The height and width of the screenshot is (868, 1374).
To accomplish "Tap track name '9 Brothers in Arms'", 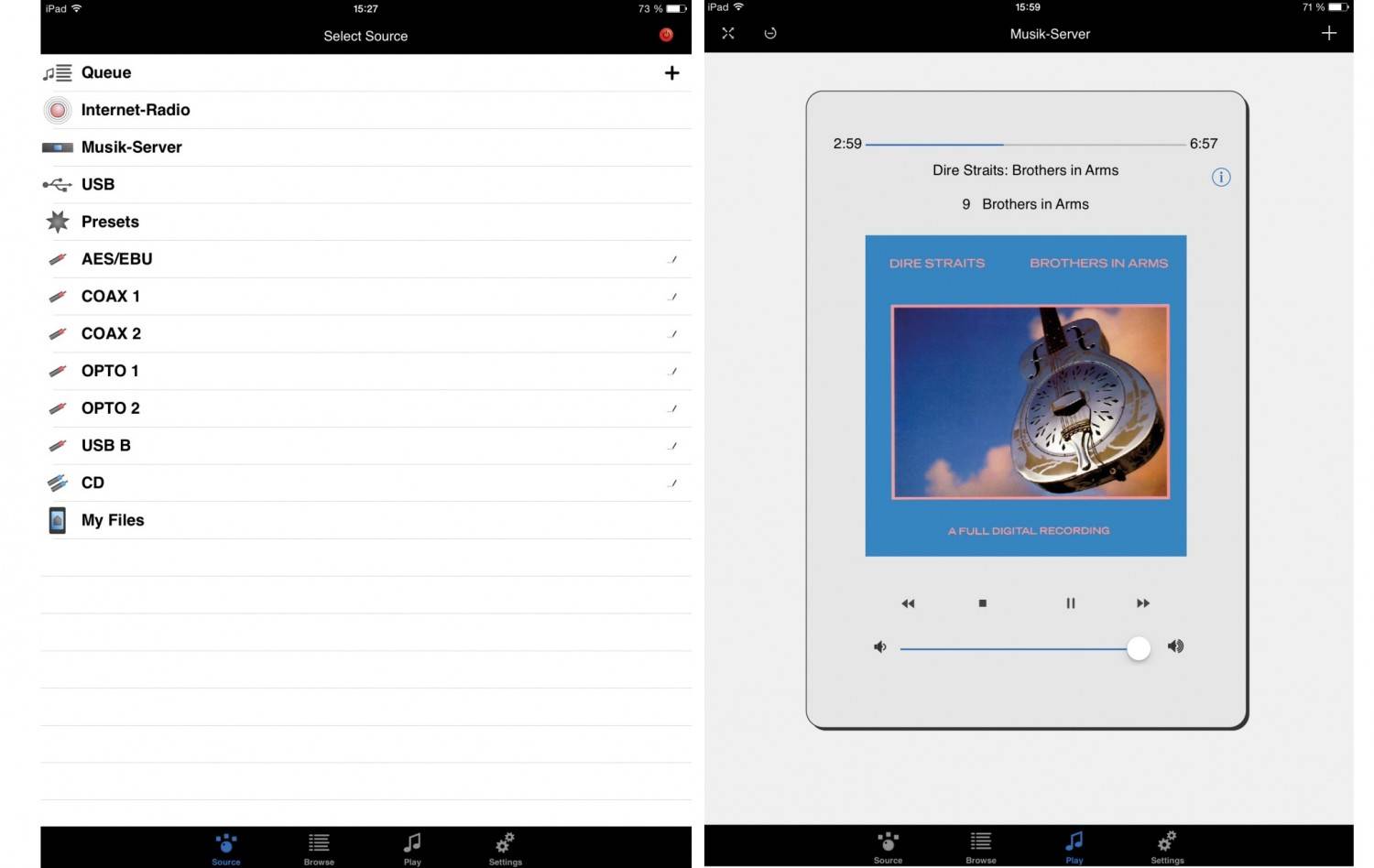I will coord(1026,204).
